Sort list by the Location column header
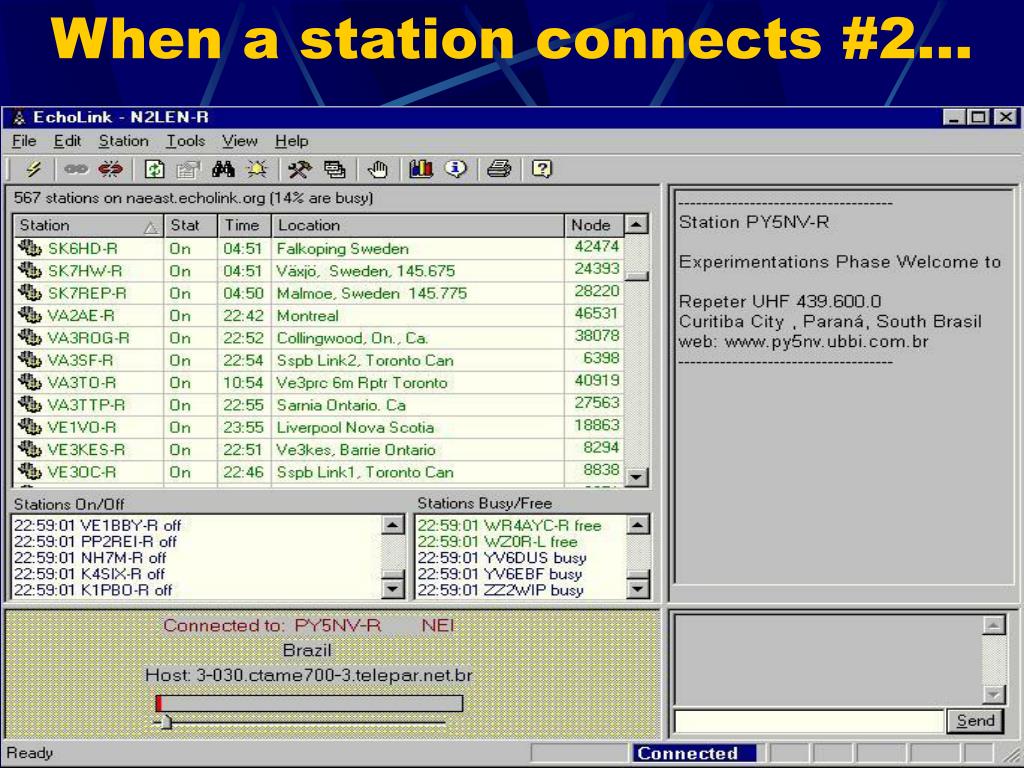 (418, 225)
